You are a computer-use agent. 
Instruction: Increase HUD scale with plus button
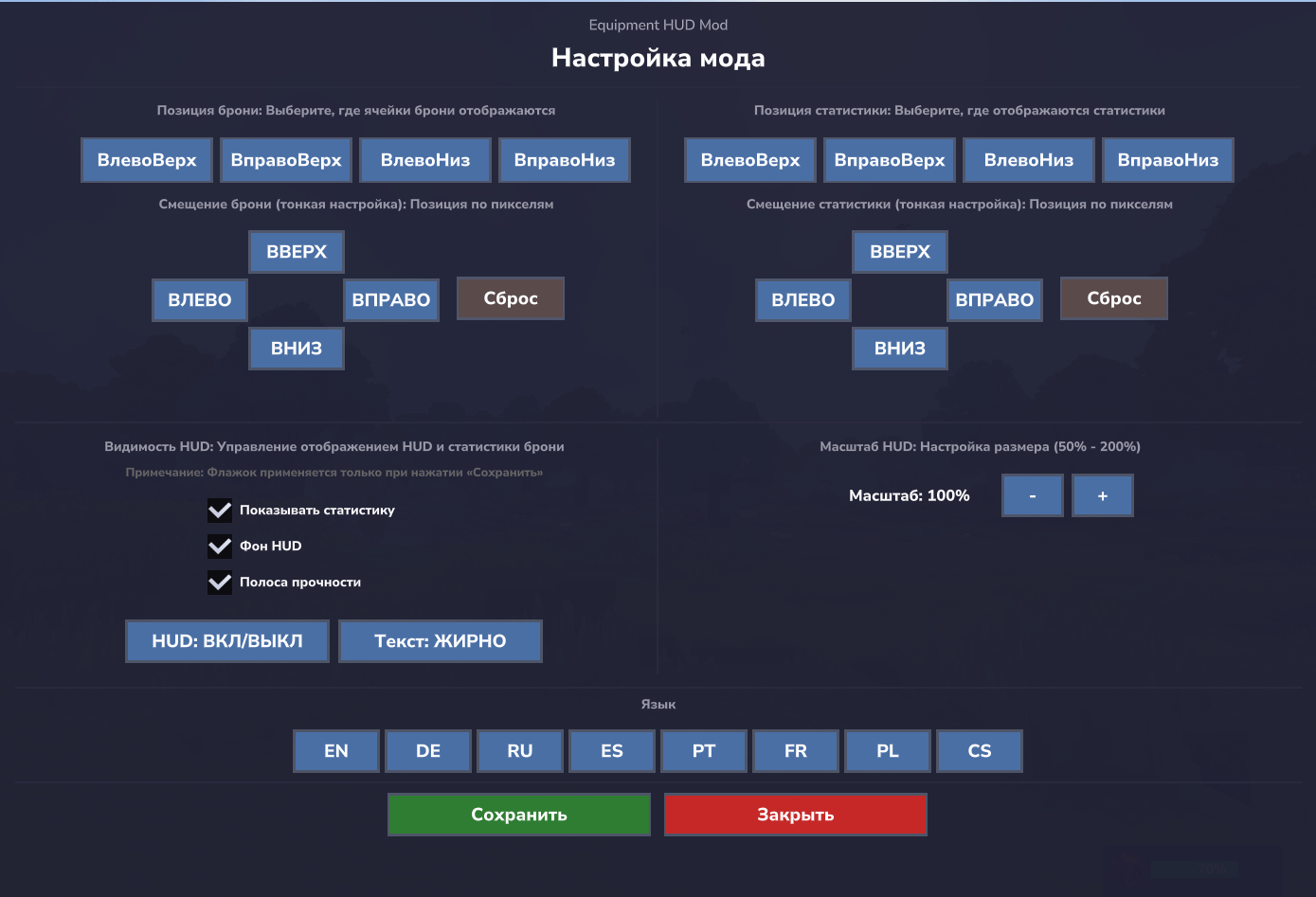click(x=1103, y=495)
